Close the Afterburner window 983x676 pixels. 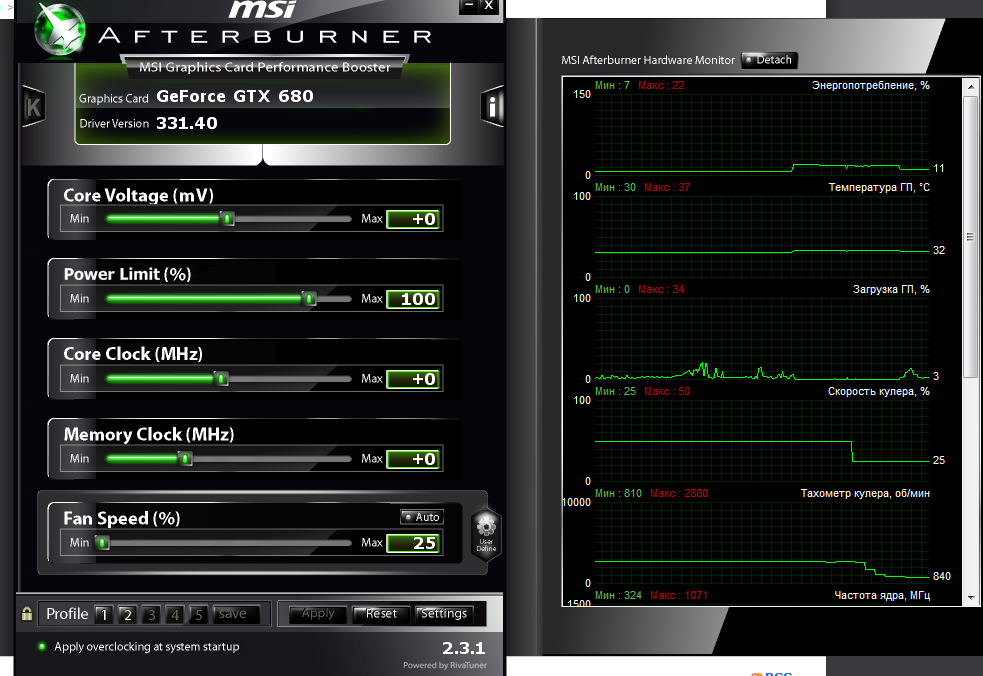click(489, 6)
